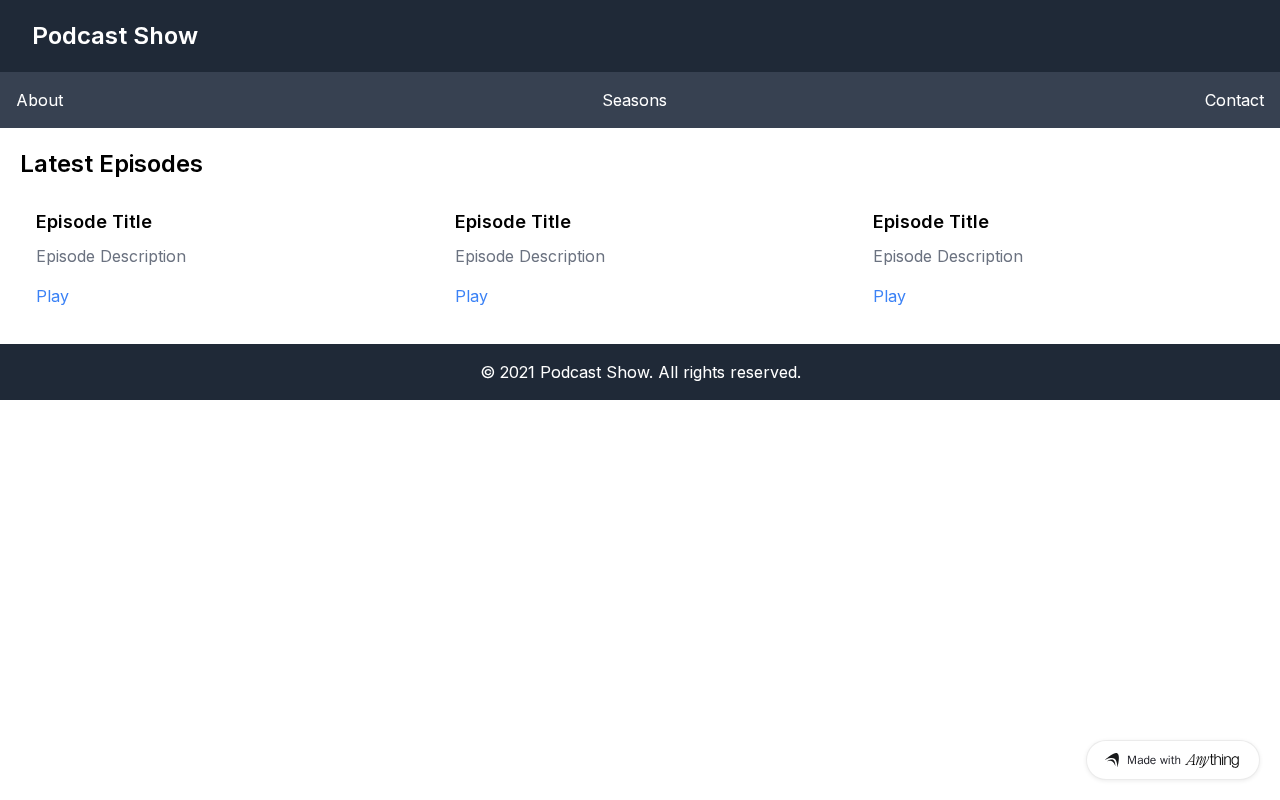
Task: Click 'All rights reserved' footer text
Action: coord(729,372)
